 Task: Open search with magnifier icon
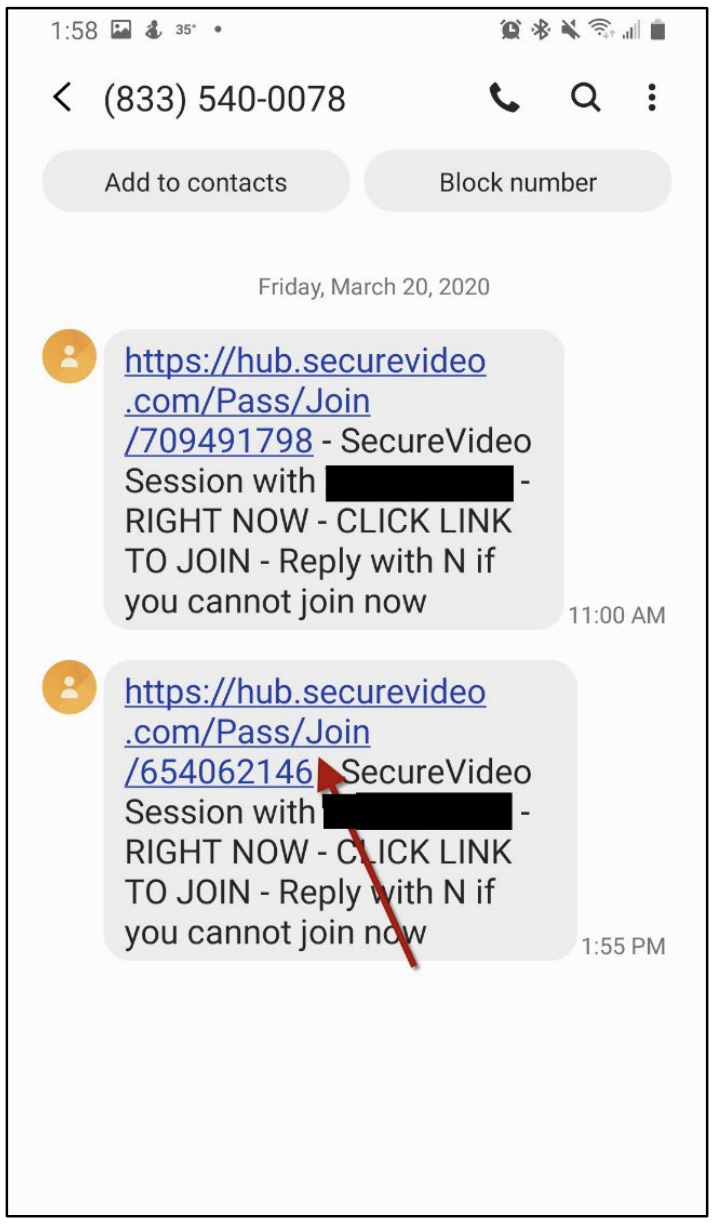pyautogui.click(x=586, y=98)
